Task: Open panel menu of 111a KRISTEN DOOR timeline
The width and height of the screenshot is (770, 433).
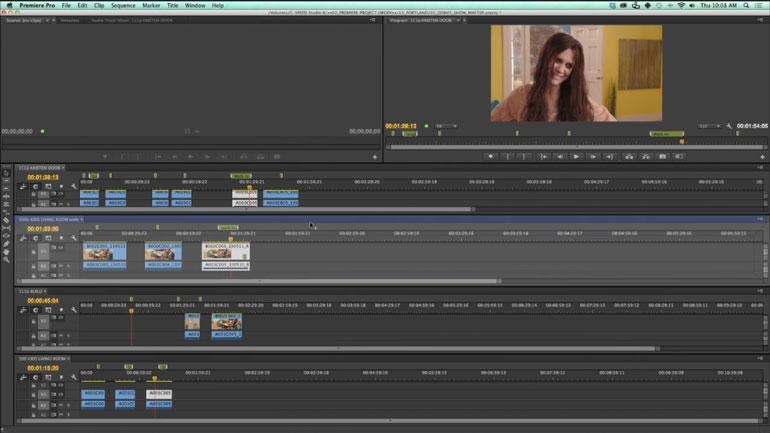Action: pos(760,167)
